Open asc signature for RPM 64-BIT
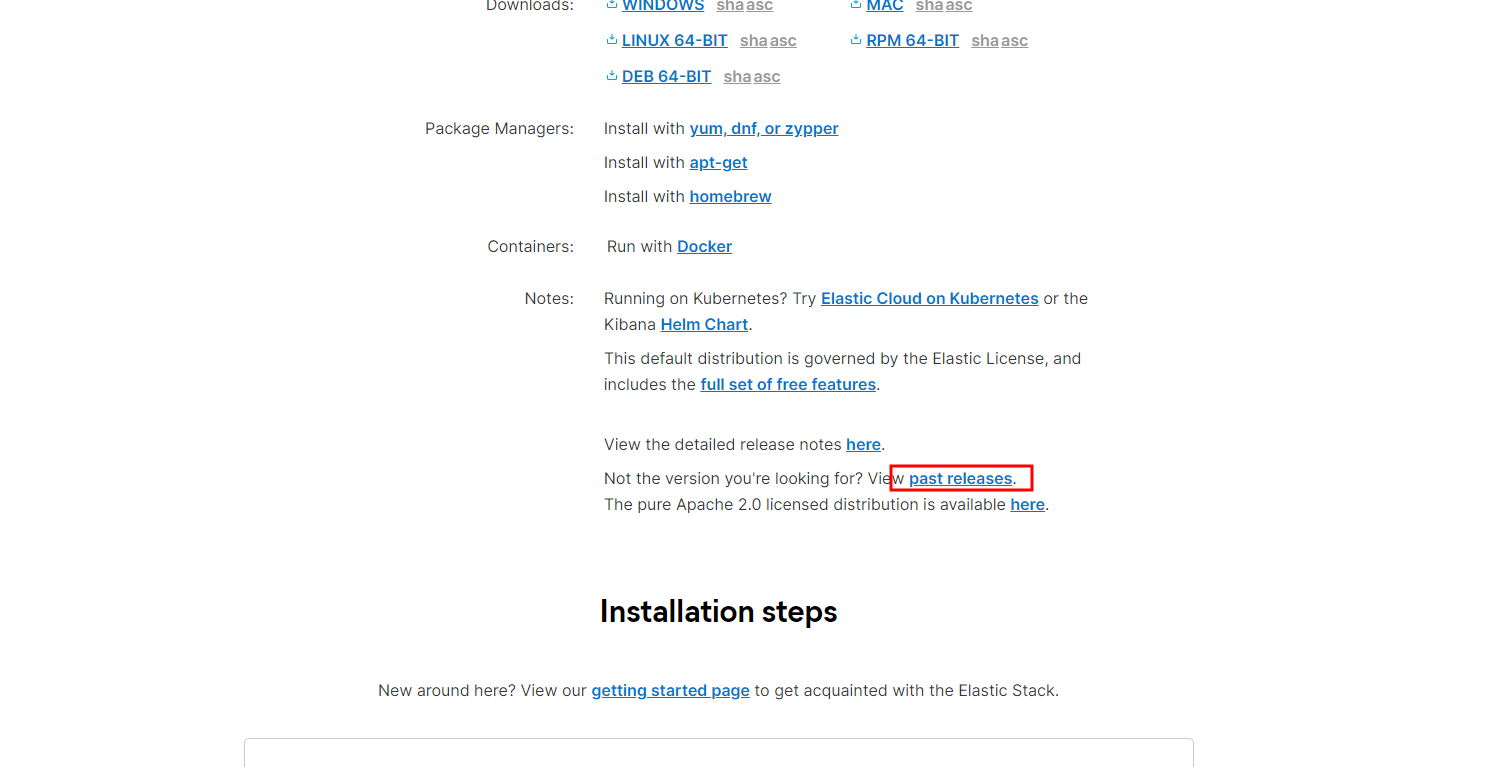 pyautogui.click(x=1015, y=41)
